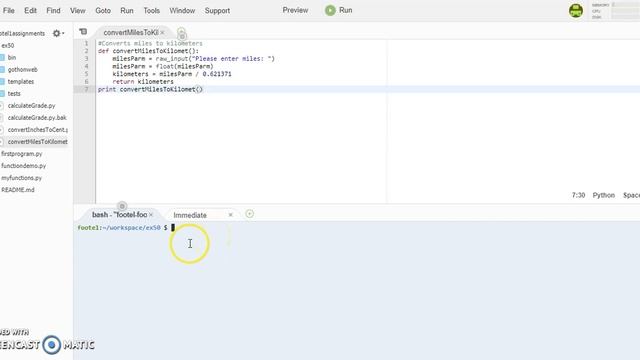
Task: Switch to the bash terminal tab
Action: [119, 215]
